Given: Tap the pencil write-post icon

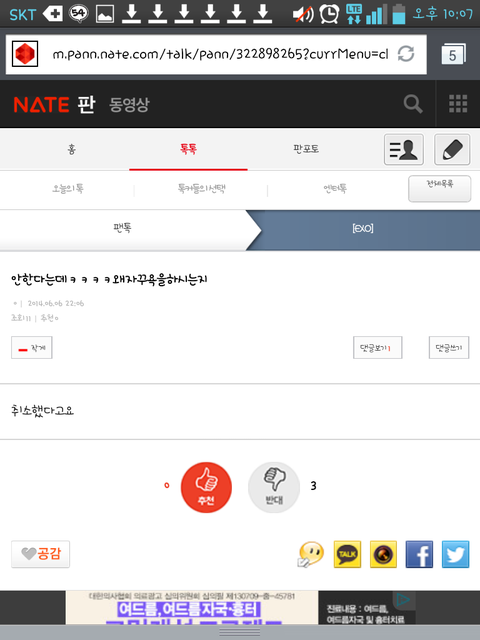Looking at the screenshot, I should 452,149.
